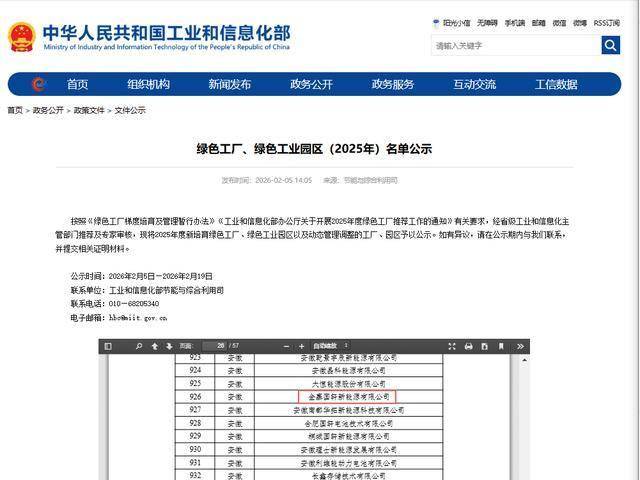The image size is (640, 480).
Task: Click the 政策文件 breadcrumb link
Action: pyautogui.click(x=88, y=110)
